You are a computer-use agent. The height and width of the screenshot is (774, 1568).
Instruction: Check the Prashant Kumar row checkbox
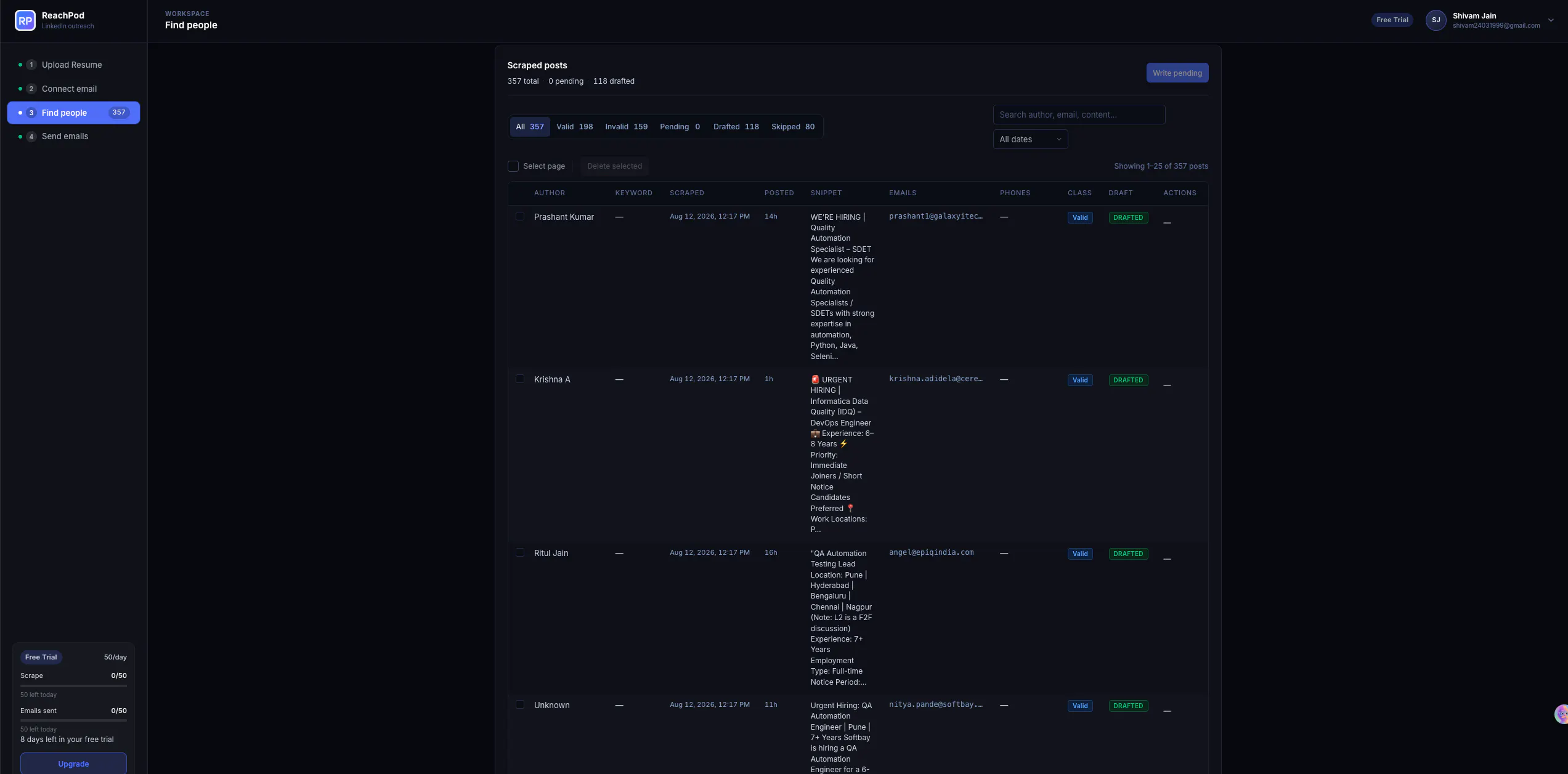pos(520,217)
